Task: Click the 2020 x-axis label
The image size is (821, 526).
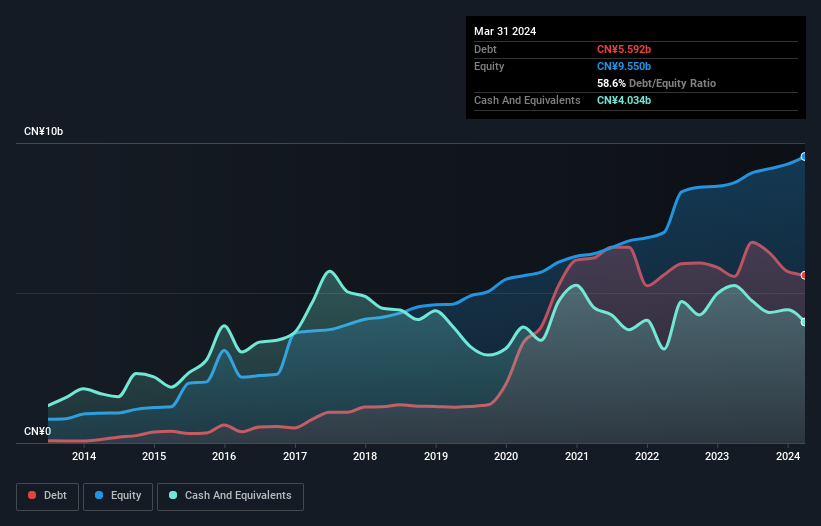Action: (506, 456)
